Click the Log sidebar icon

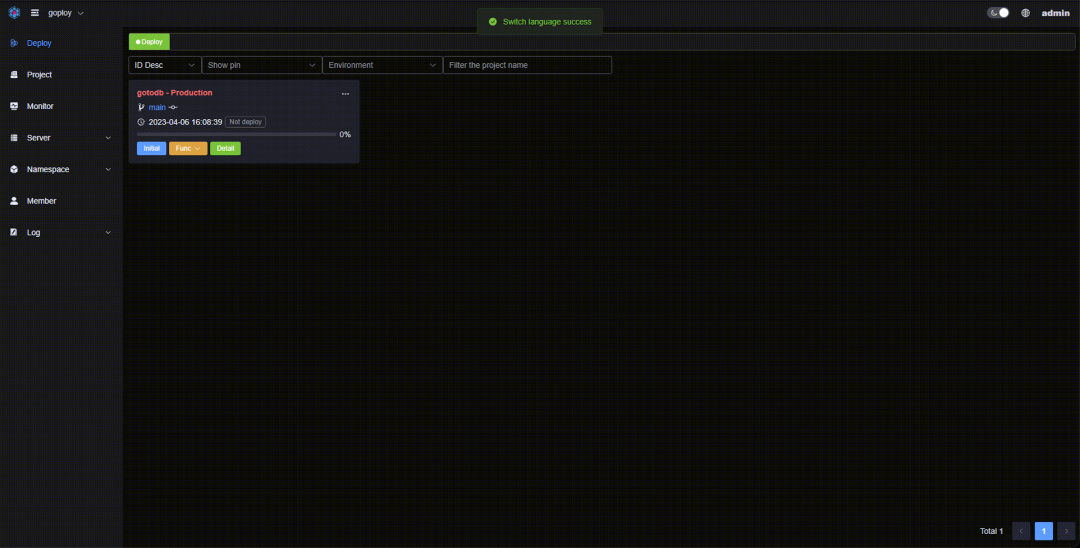[14, 233]
